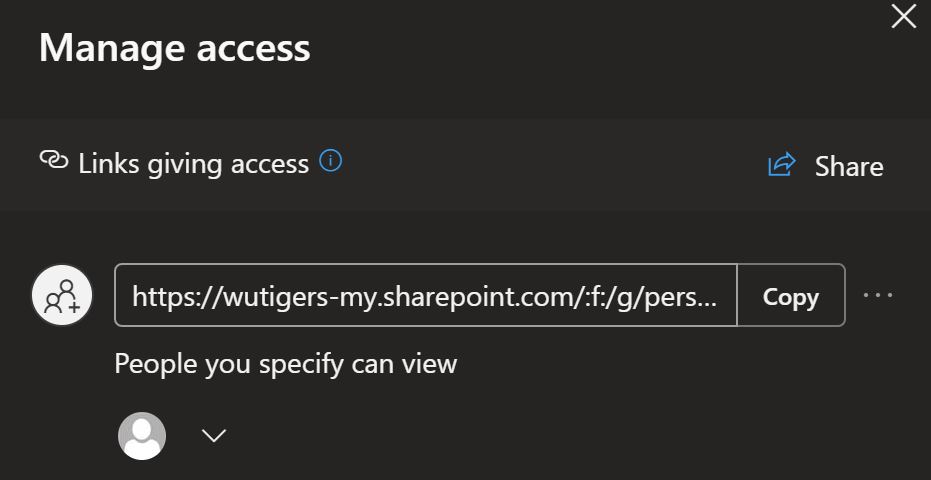Click 'People you specify can view' text

(286, 364)
